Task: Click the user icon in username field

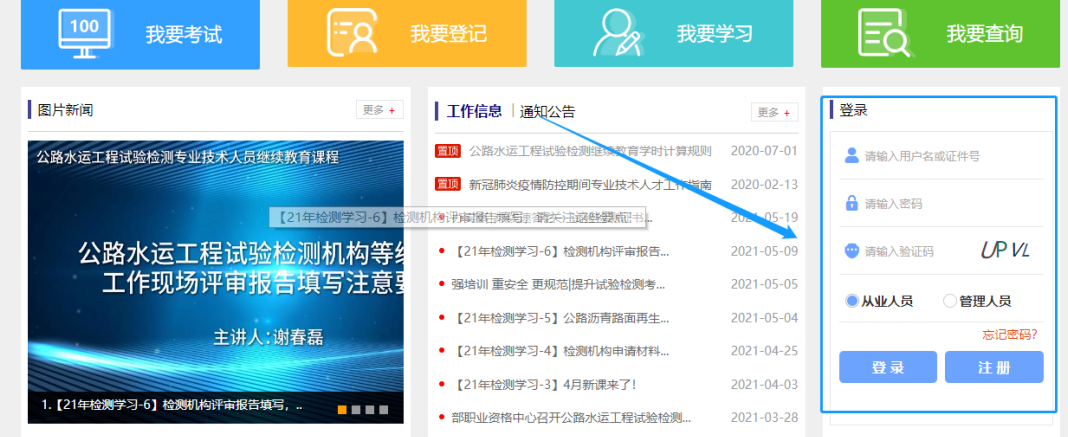Action: click(x=852, y=156)
